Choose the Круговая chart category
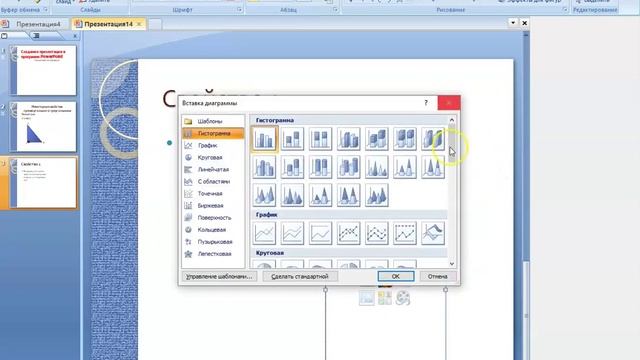Screen dimensions: 640x360 pos(213,158)
